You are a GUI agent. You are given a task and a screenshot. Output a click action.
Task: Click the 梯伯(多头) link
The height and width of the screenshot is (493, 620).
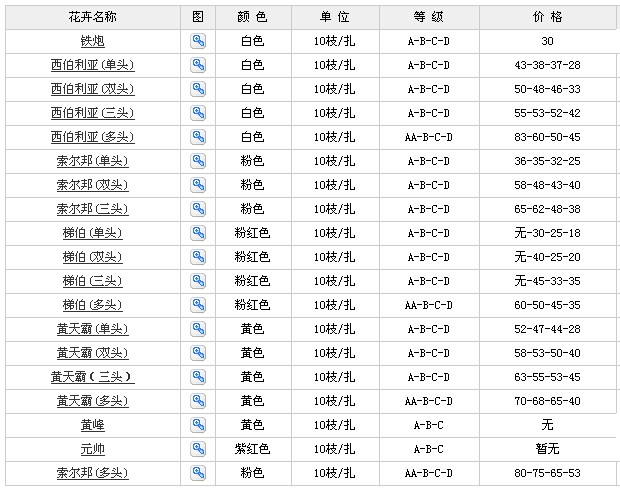click(93, 305)
